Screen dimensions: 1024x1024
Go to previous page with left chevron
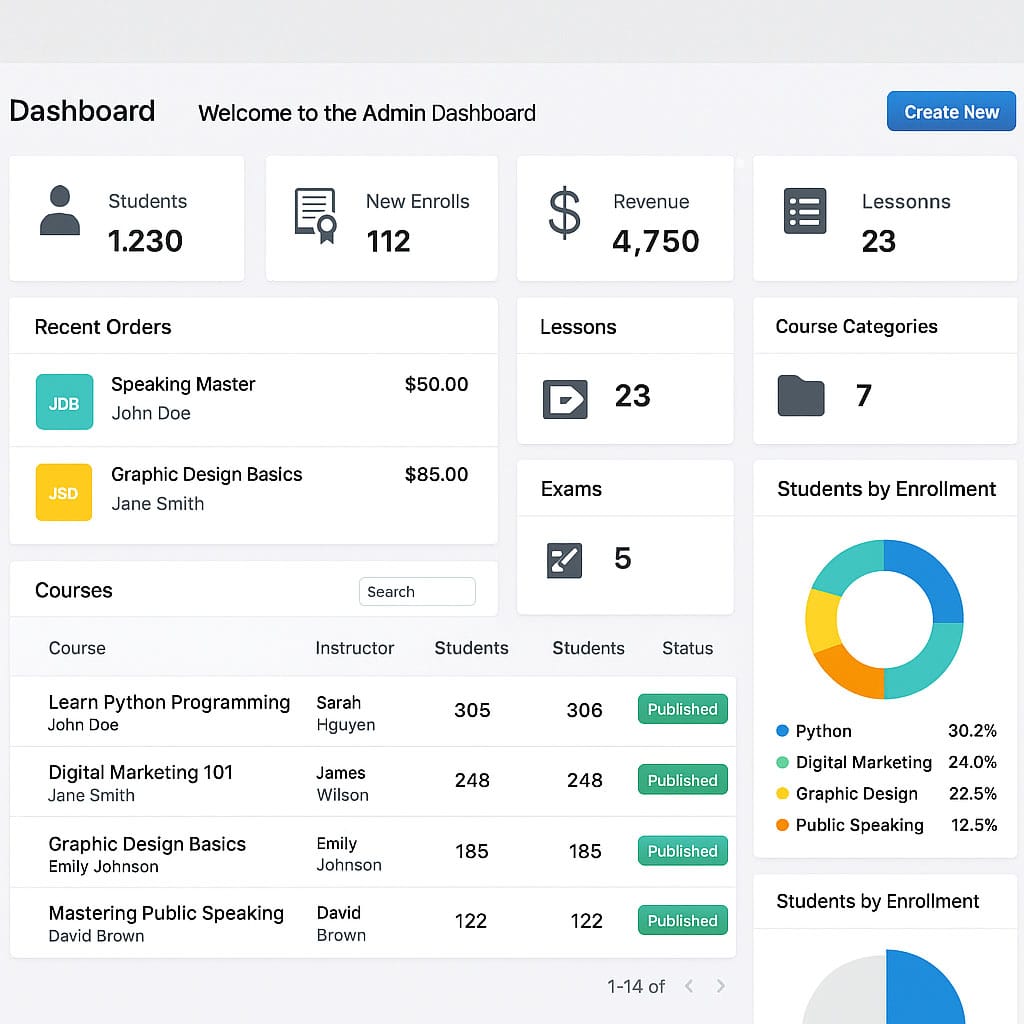pos(689,986)
